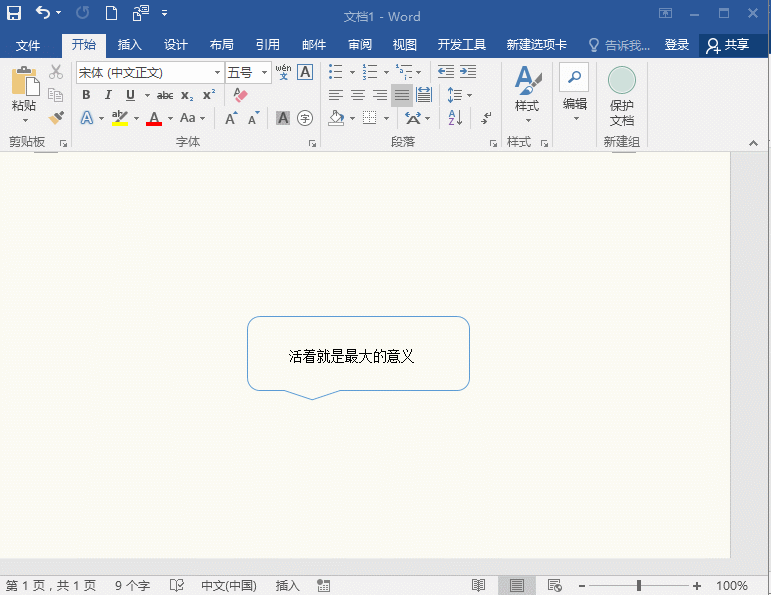771x595 pixels.
Task: Click the Clear Formatting eraser icon
Action: click(x=240, y=95)
